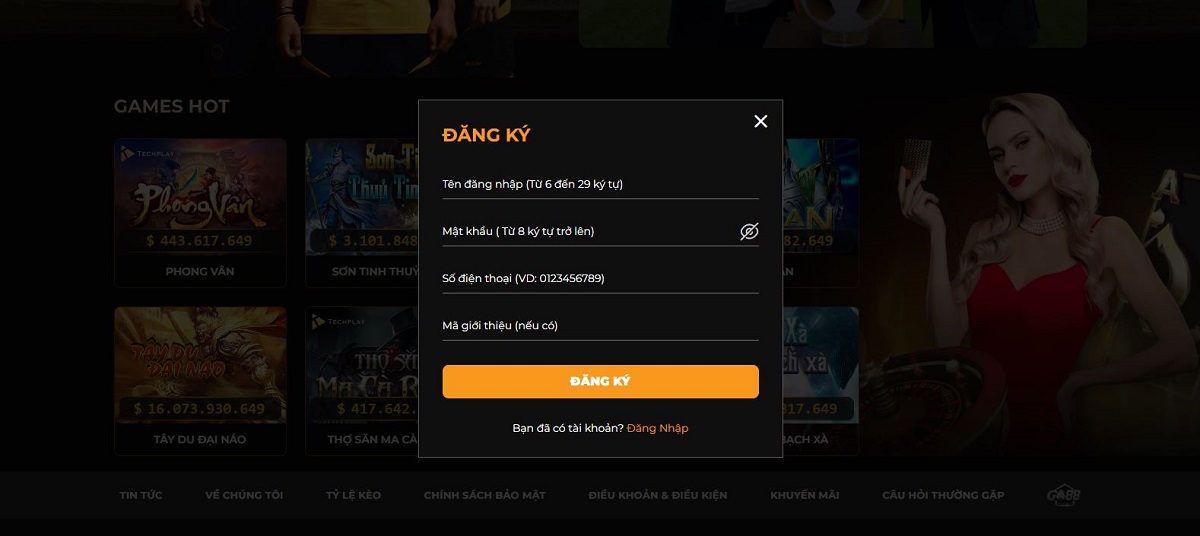
Task: Open the Sơn Tinh Thủy Tinh game card
Action: [x=362, y=212]
